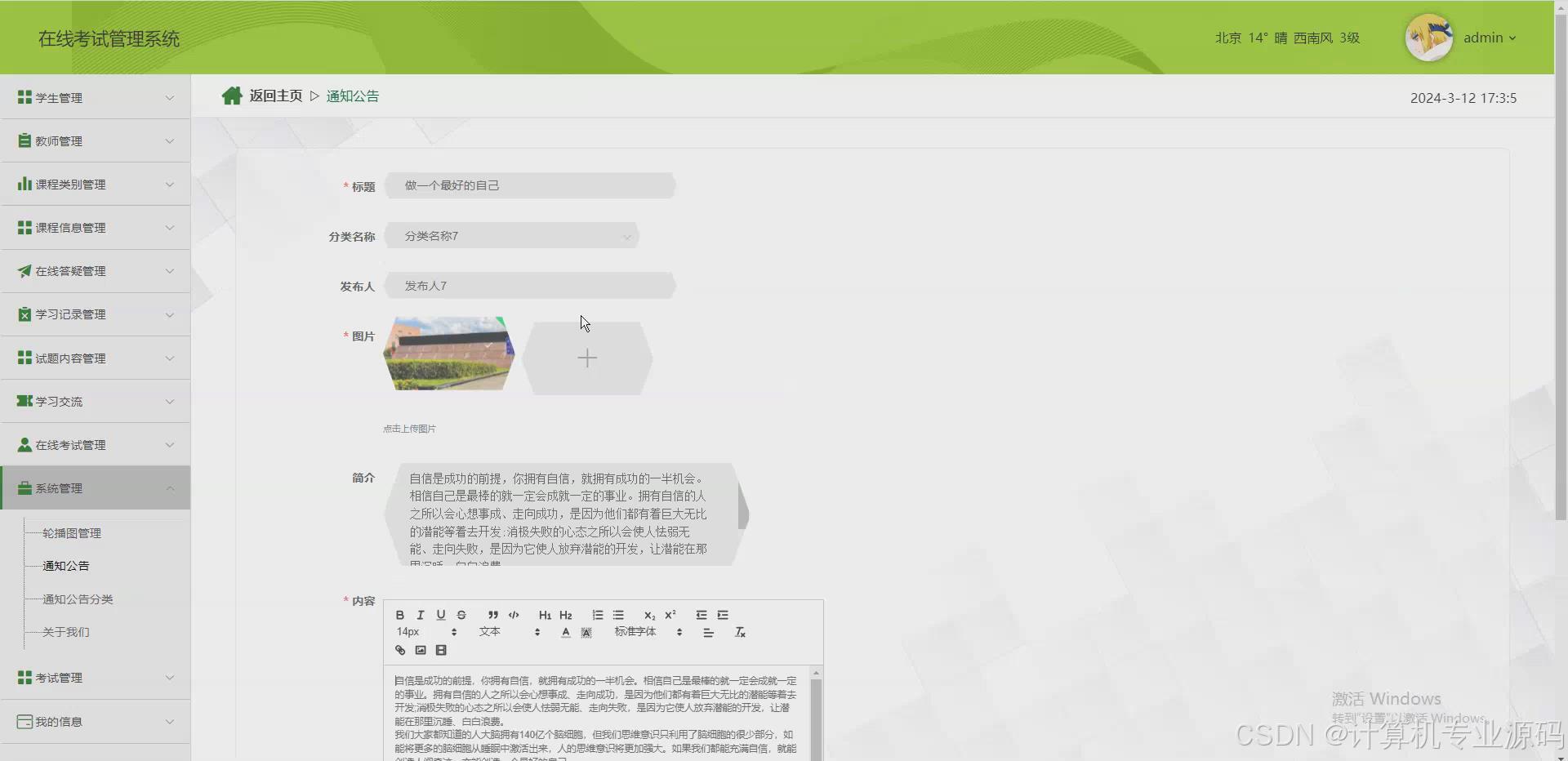
Task: Insert an image via the editor image icon
Action: (x=421, y=650)
